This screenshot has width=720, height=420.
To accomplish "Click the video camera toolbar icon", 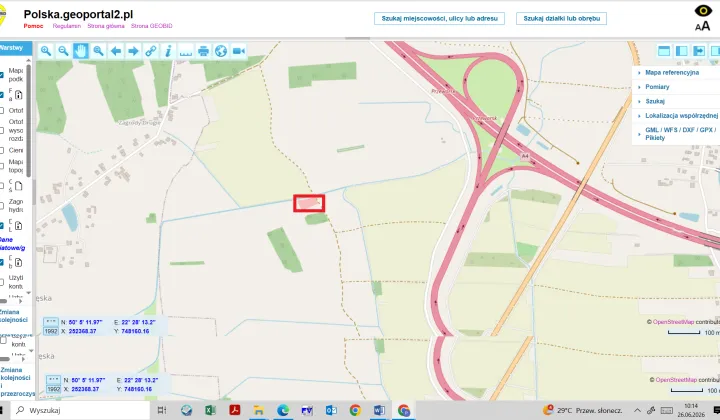I will coord(238,51).
